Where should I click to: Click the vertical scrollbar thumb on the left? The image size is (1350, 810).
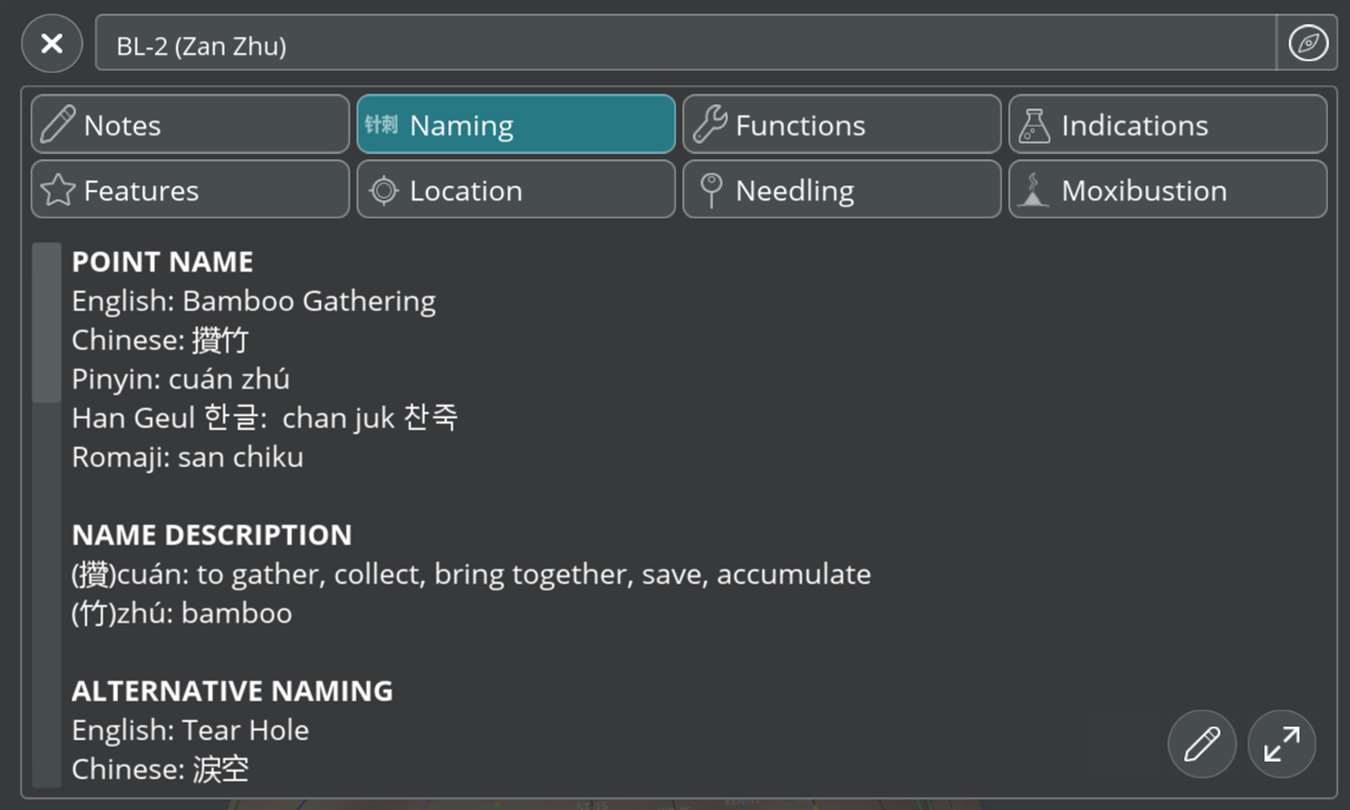tap(47, 322)
